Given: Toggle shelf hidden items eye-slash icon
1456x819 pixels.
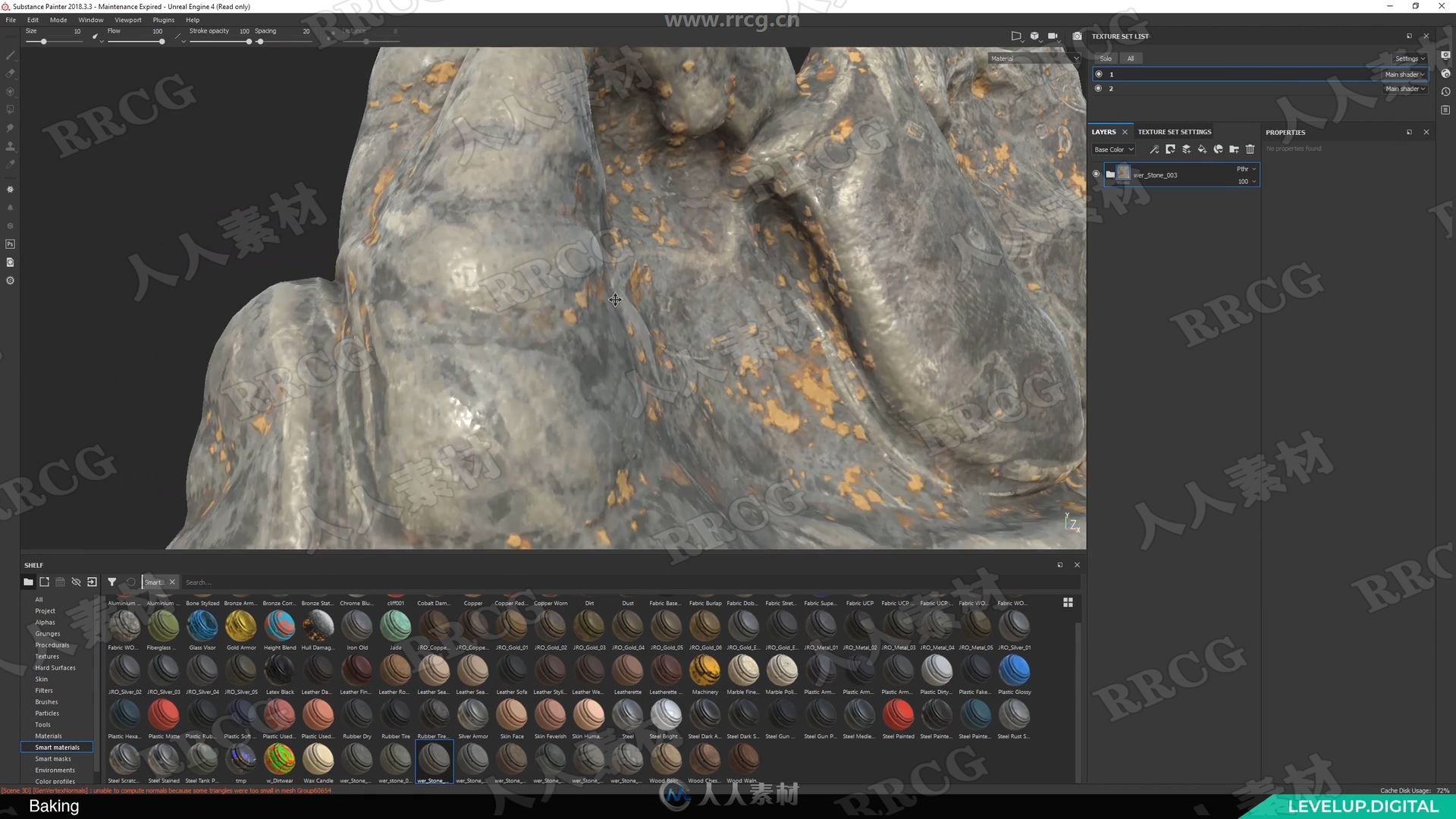Looking at the screenshot, I should 76,582.
